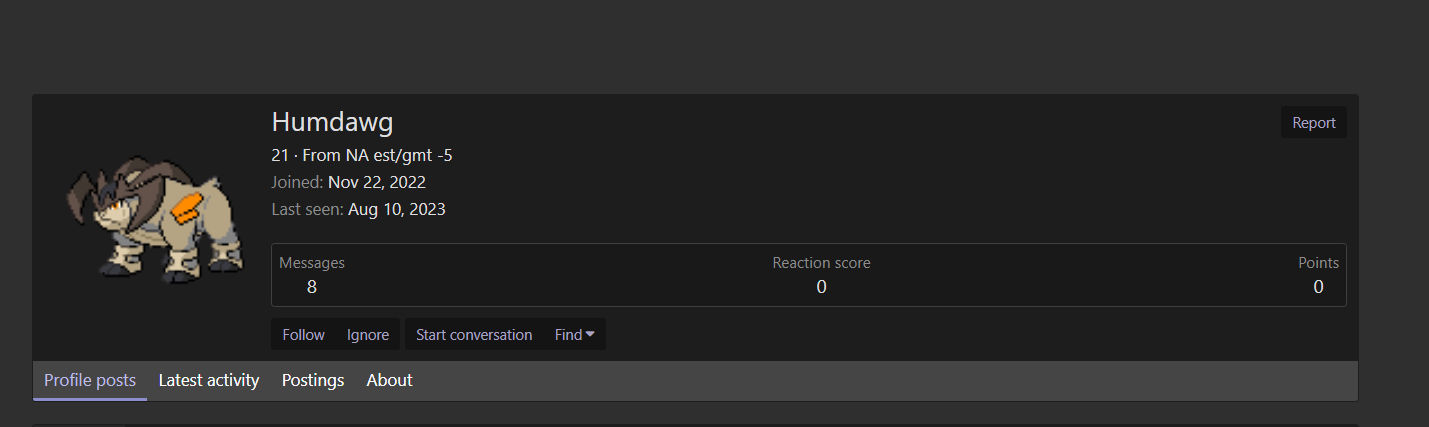Click the Reaction score label

[821, 263]
